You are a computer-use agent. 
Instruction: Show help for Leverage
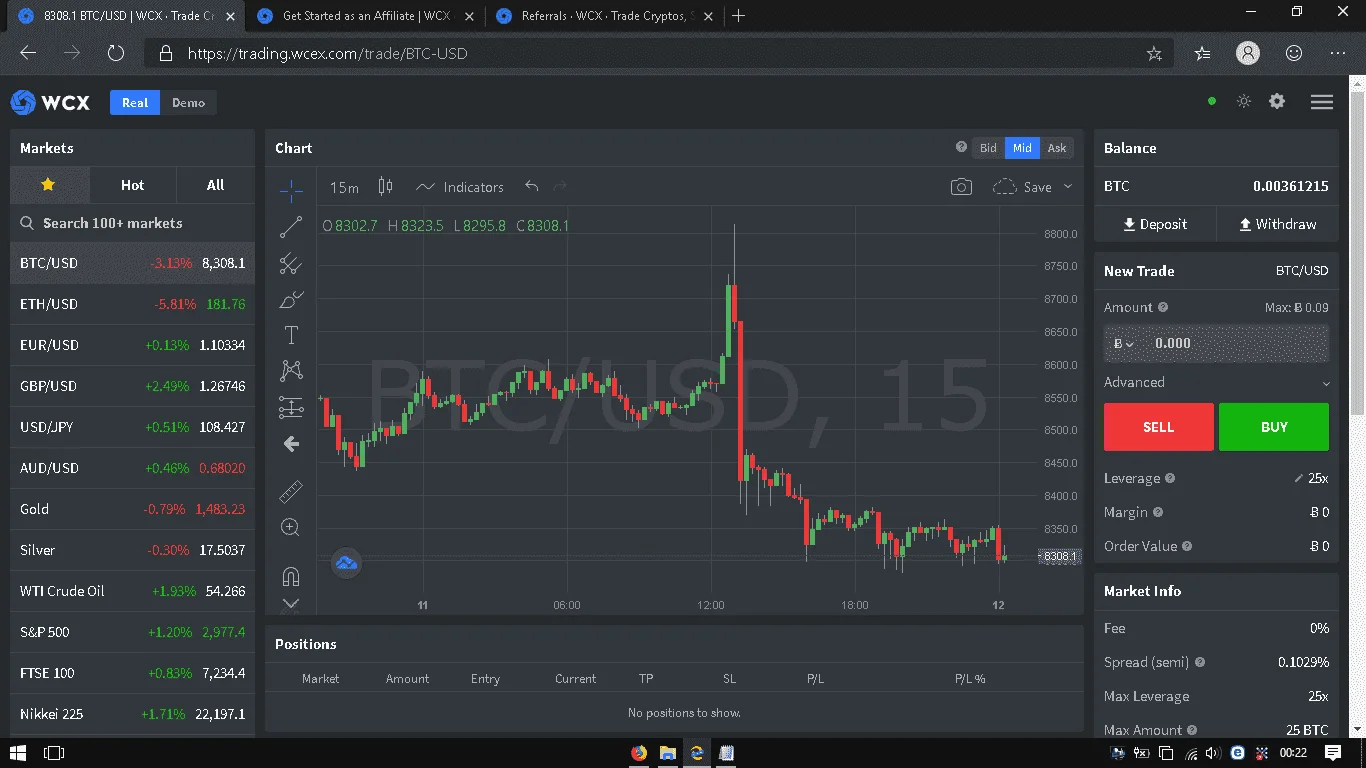[1170, 479]
